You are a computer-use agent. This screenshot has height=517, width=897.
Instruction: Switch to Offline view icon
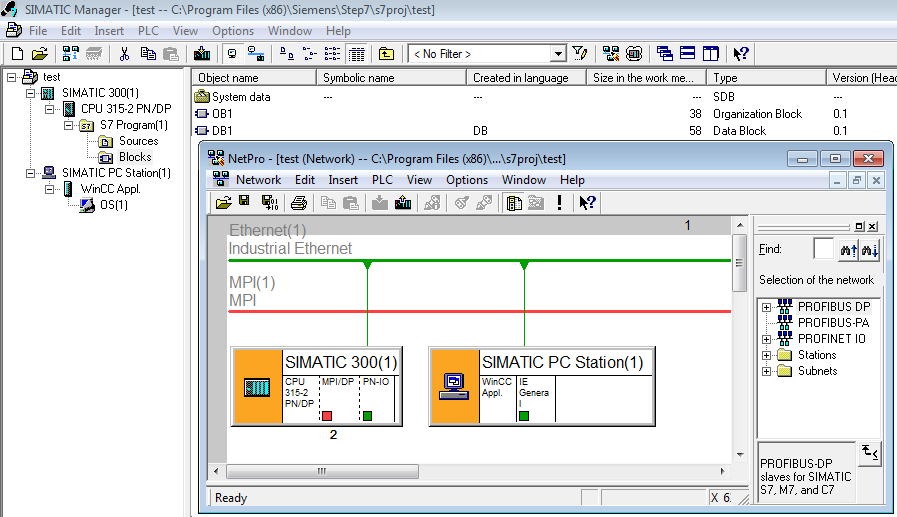pos(232,54)
